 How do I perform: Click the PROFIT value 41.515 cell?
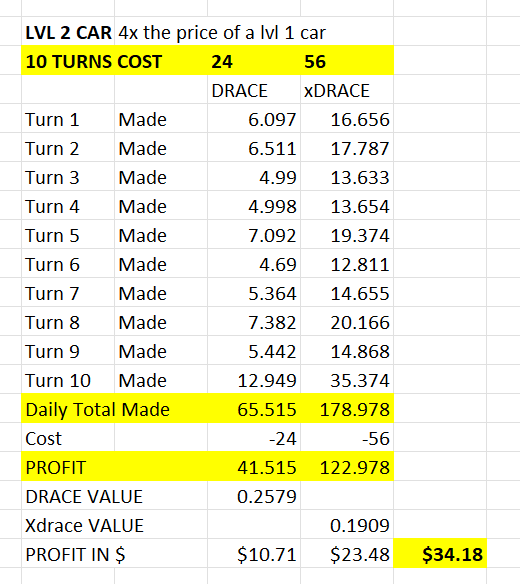pyautogui.click(x=254, y=468)
